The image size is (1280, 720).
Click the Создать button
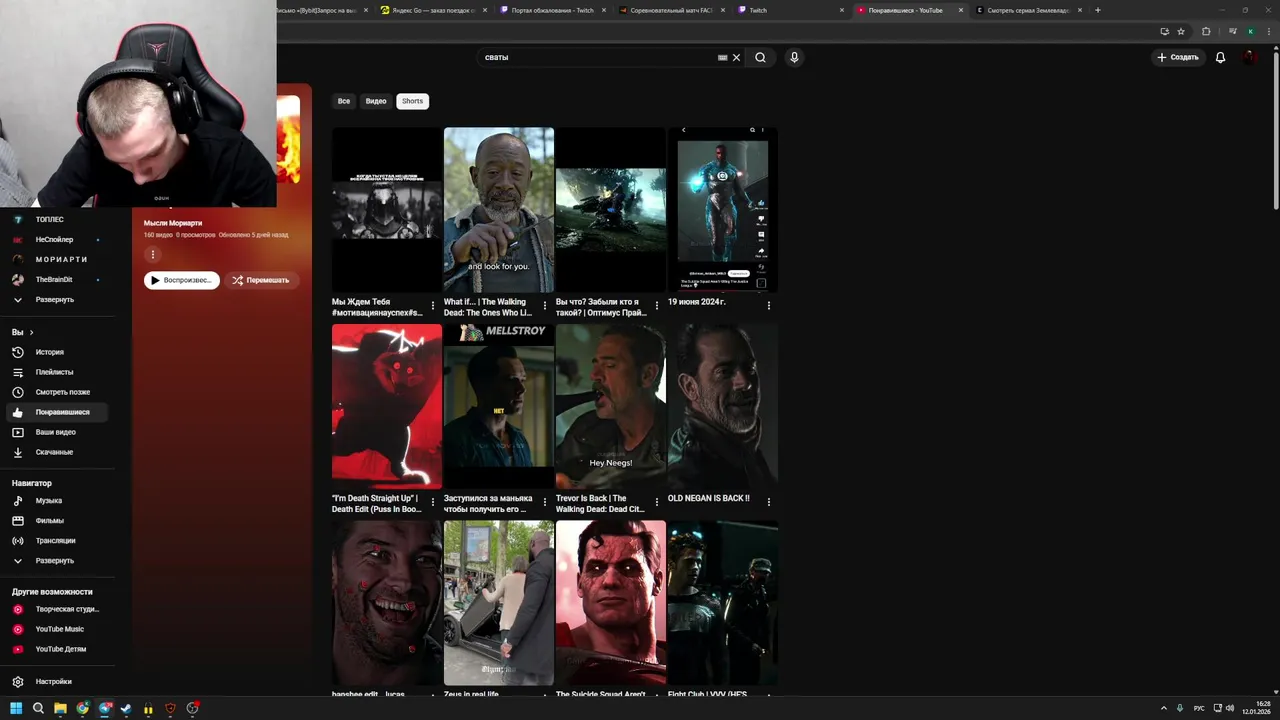pos(1177,57)
